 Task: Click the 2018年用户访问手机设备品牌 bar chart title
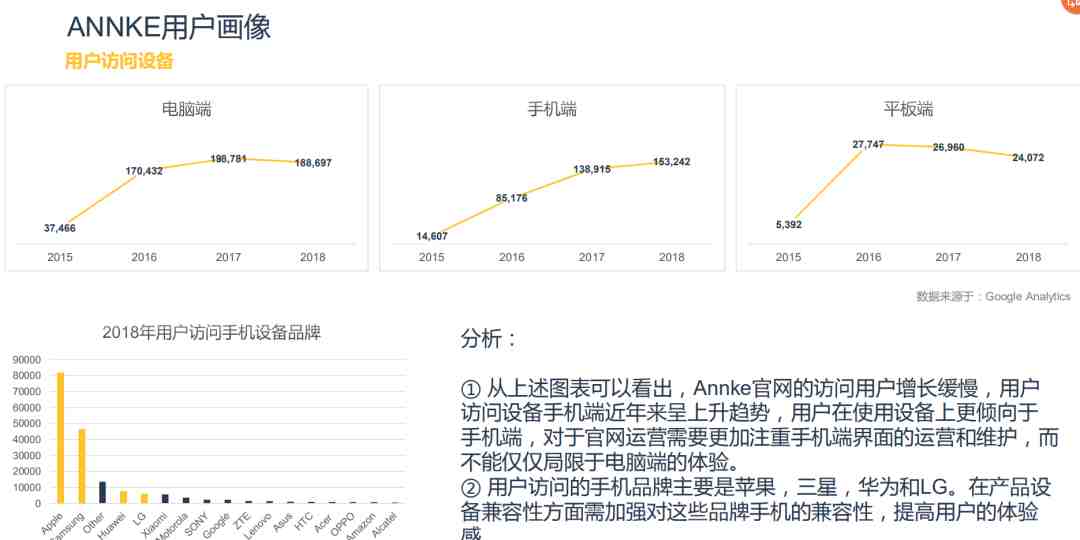pos(211,333)
